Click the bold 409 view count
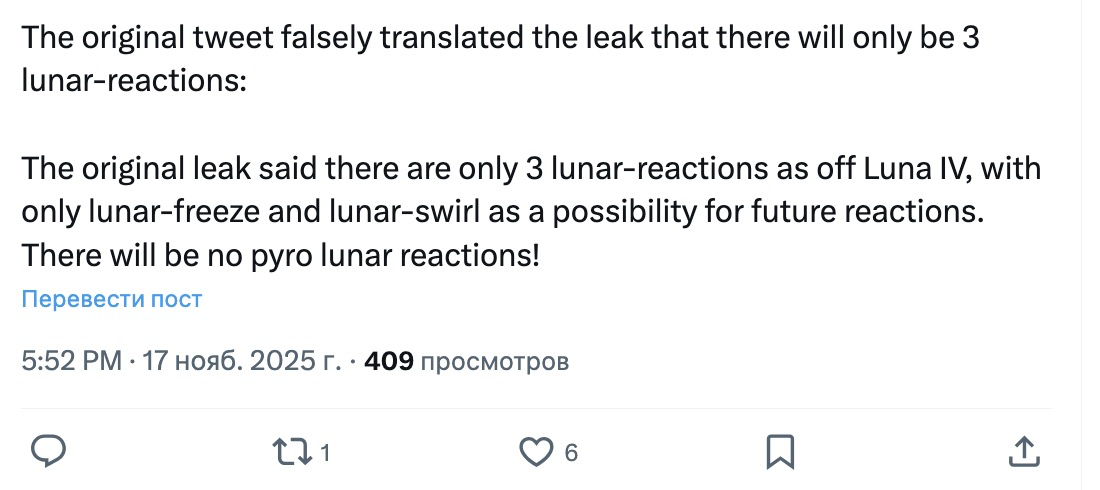The height and width of the screenshot is (490, 1100). [x=389, y=360]
